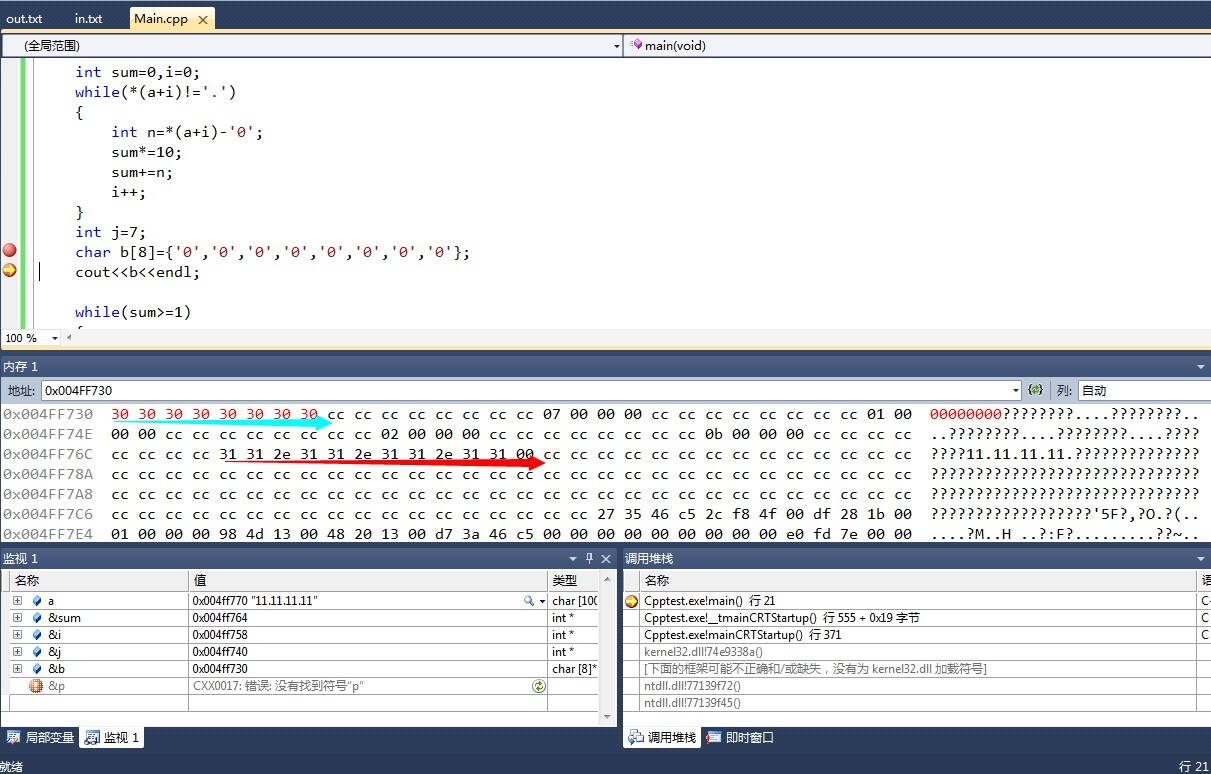Click the 行 21 status bar indicator
This screenshot has width=1211, height=774.
[1193, 766]
